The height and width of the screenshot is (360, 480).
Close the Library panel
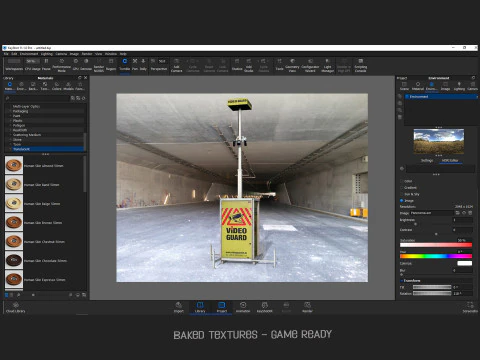(85, 78)
